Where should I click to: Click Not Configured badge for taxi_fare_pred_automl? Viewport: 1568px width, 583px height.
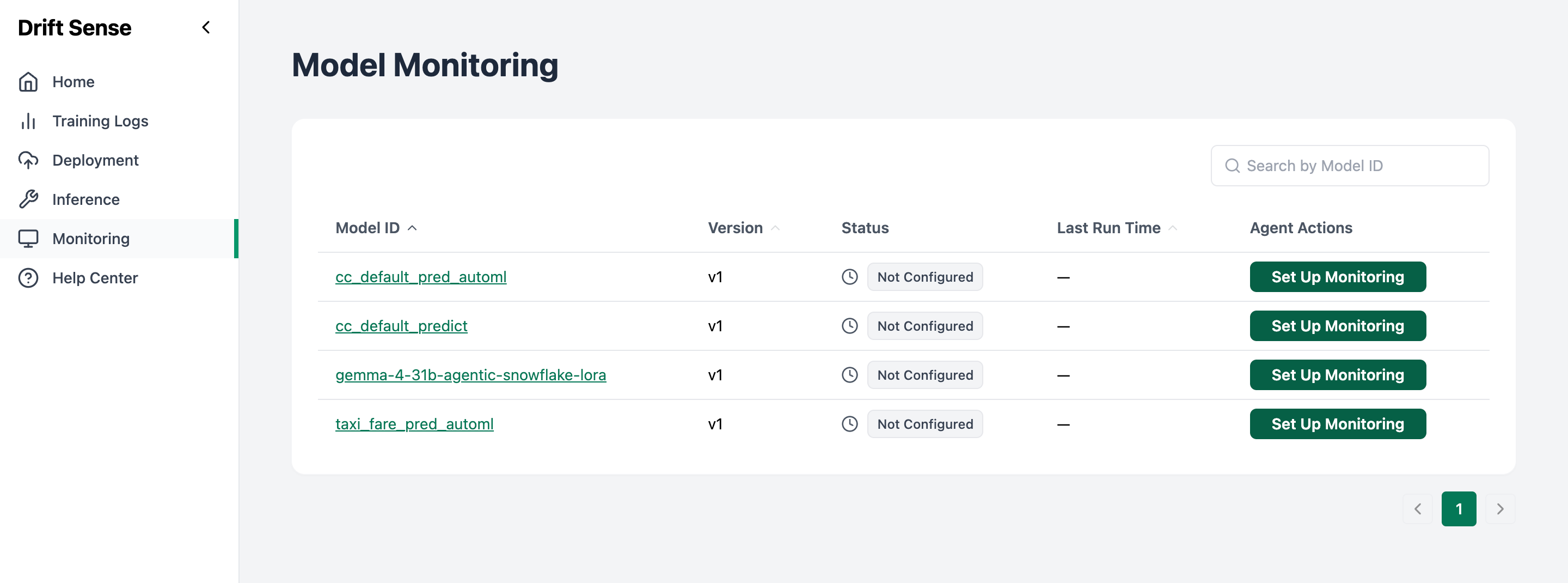(924, 423)
